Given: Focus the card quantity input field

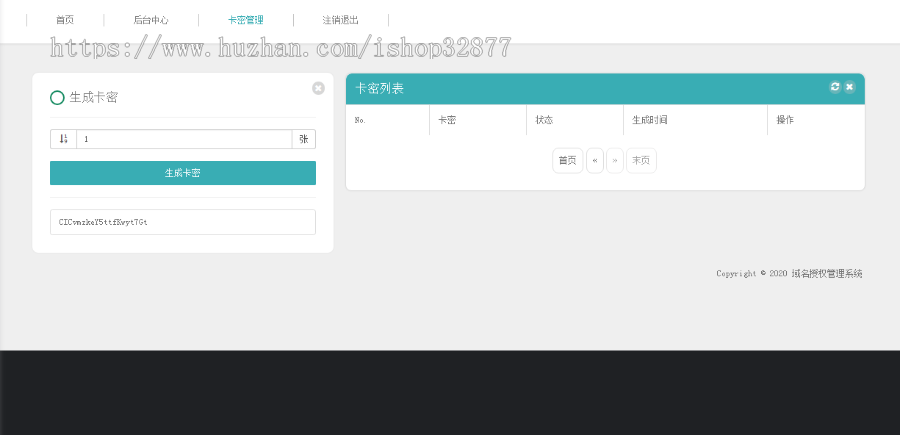Looking at the screenshot, I should click(x=184, y=139).
